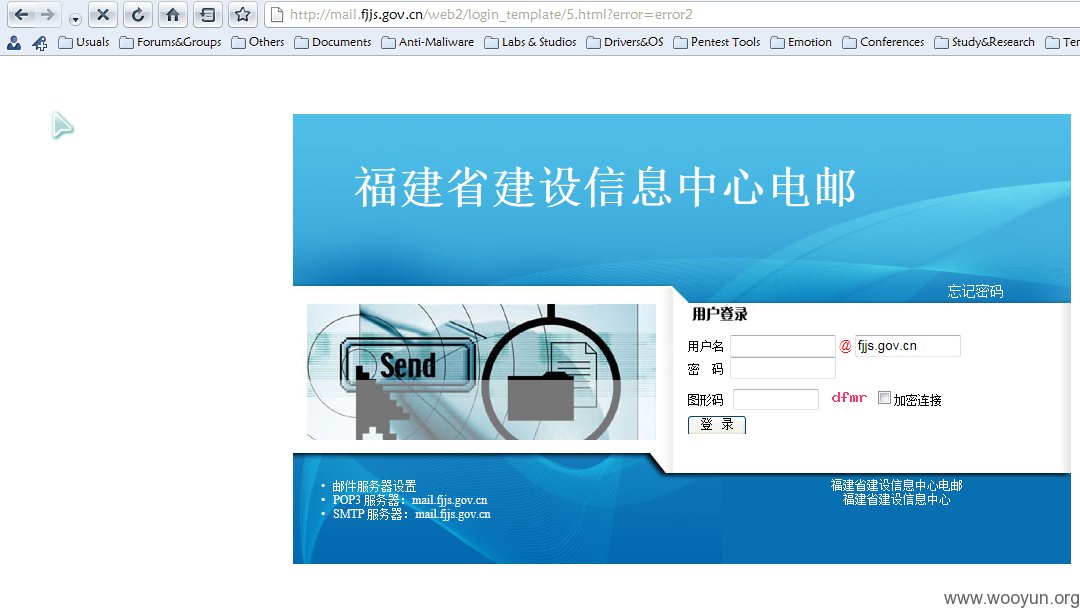1080x608 pixels.
Task: Click the 忘记密码 forgot password link
Action: [975, 291]
